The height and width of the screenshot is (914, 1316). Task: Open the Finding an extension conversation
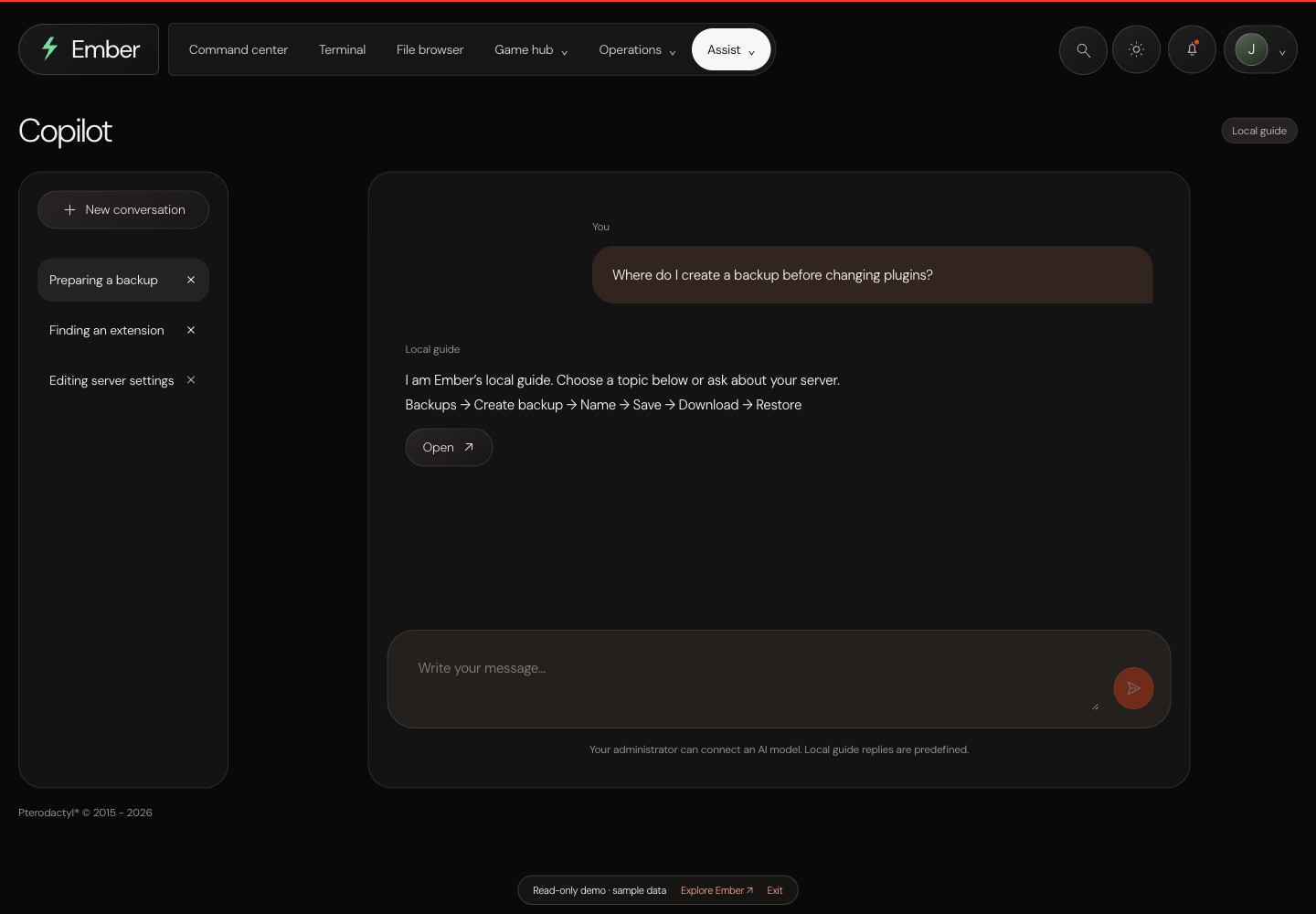coord(107,330)
